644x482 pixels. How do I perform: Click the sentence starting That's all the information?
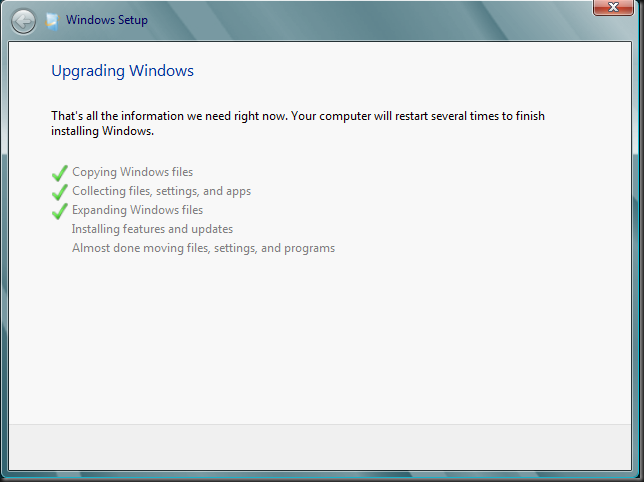pos(169,116)
